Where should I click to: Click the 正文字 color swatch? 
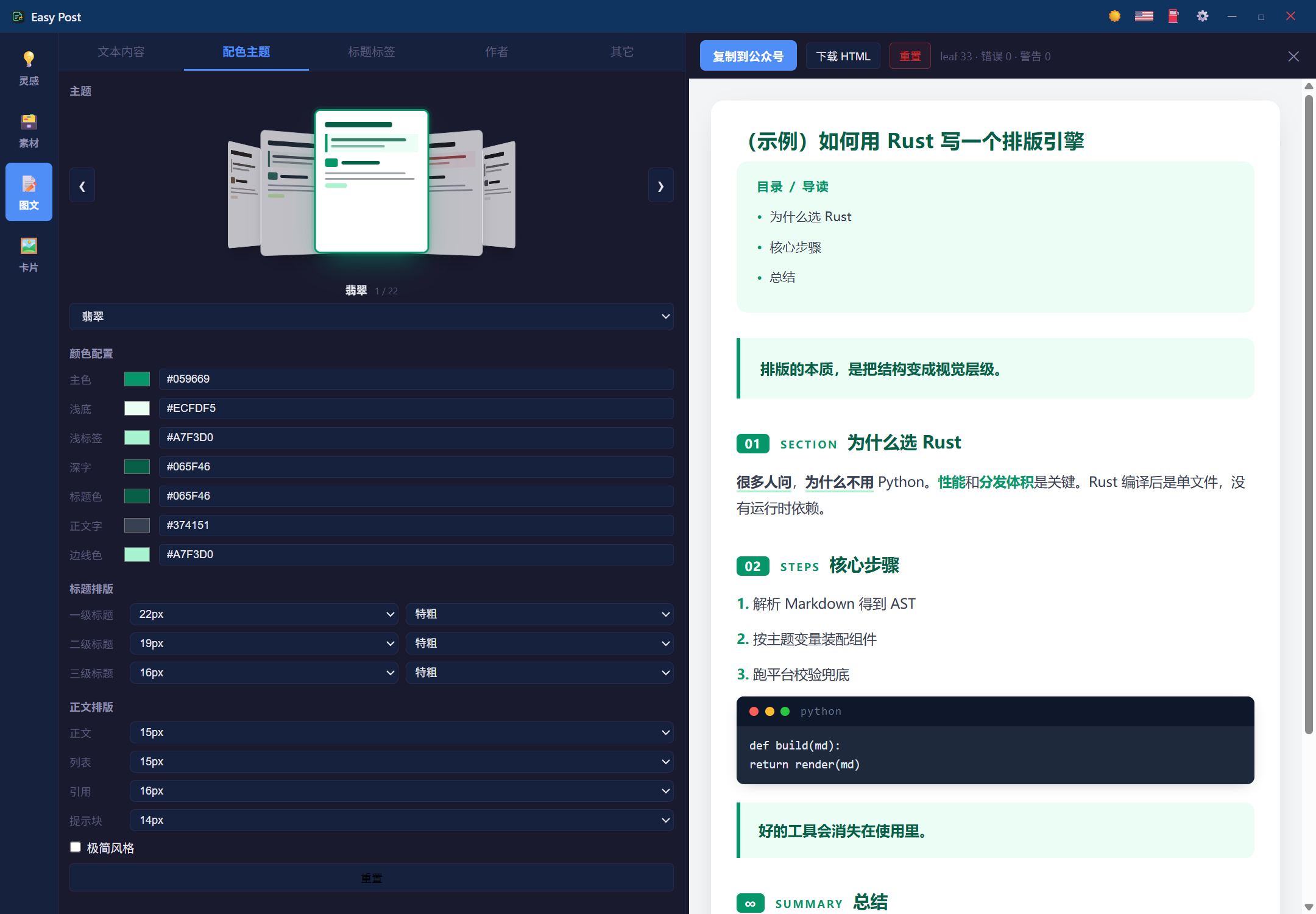pyautogui.click(x=137, y=525)
